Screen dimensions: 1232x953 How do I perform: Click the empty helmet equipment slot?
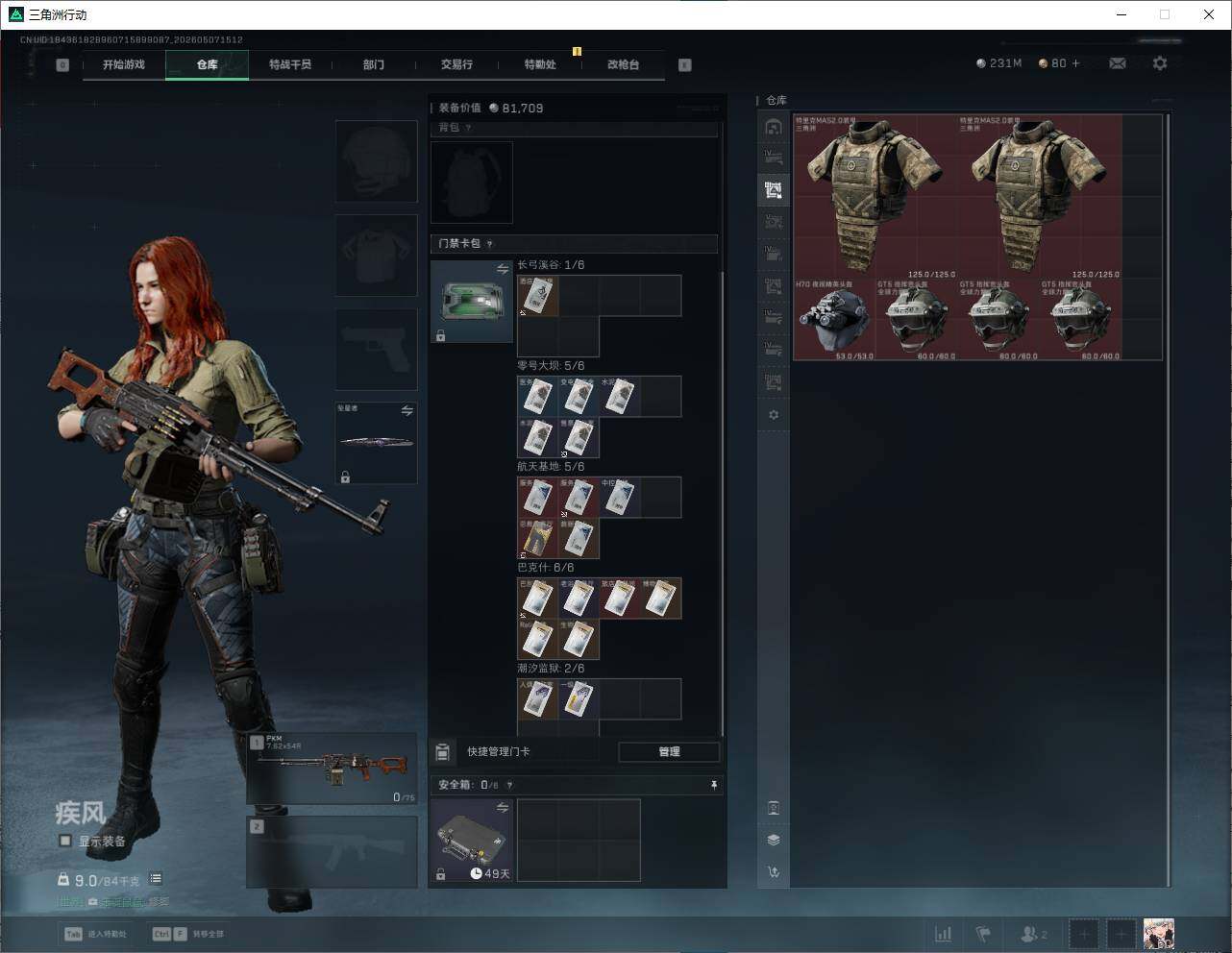tap(377, 161)
